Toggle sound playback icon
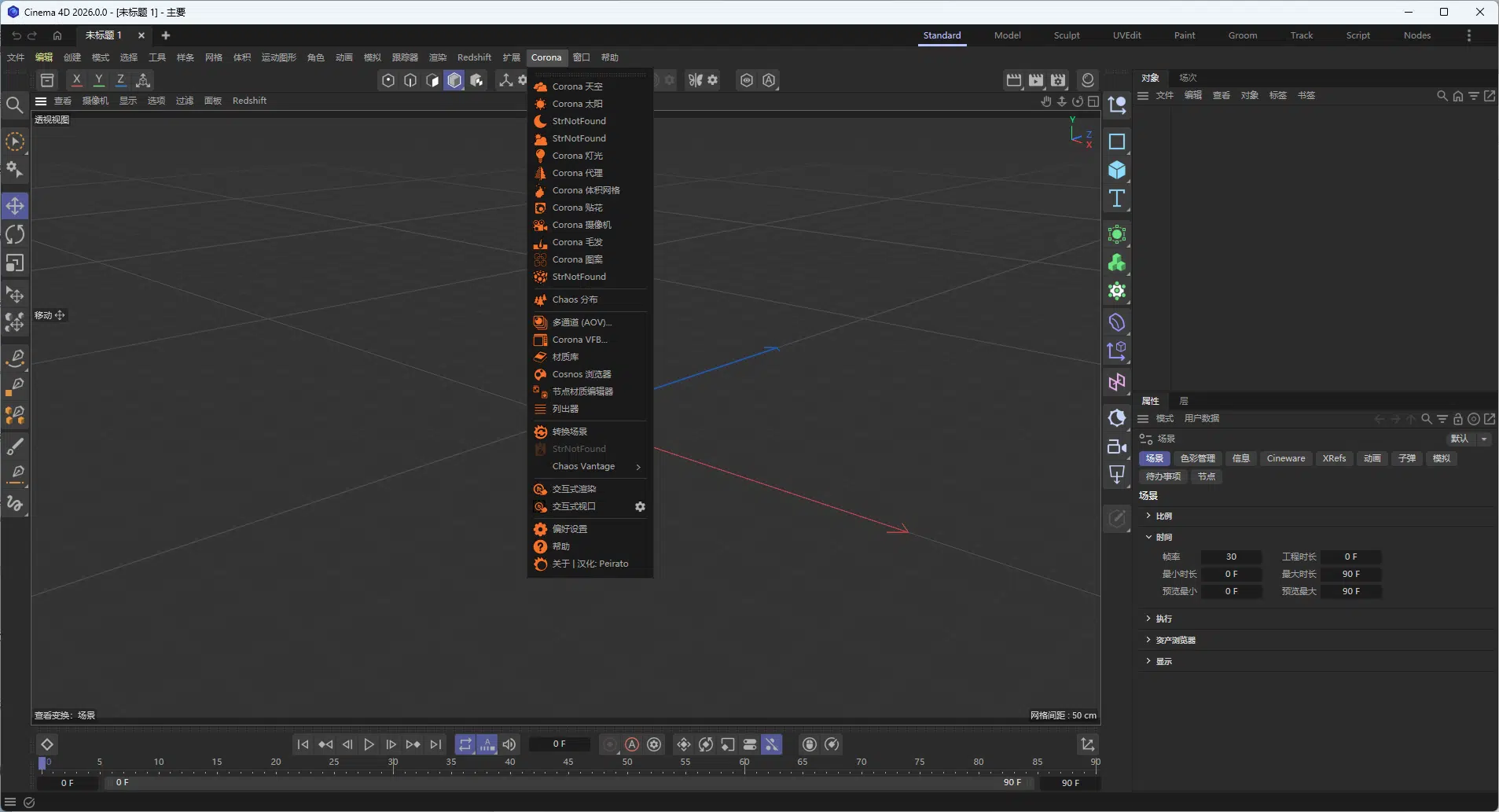The image size is (1499, 812). [509, 744]
